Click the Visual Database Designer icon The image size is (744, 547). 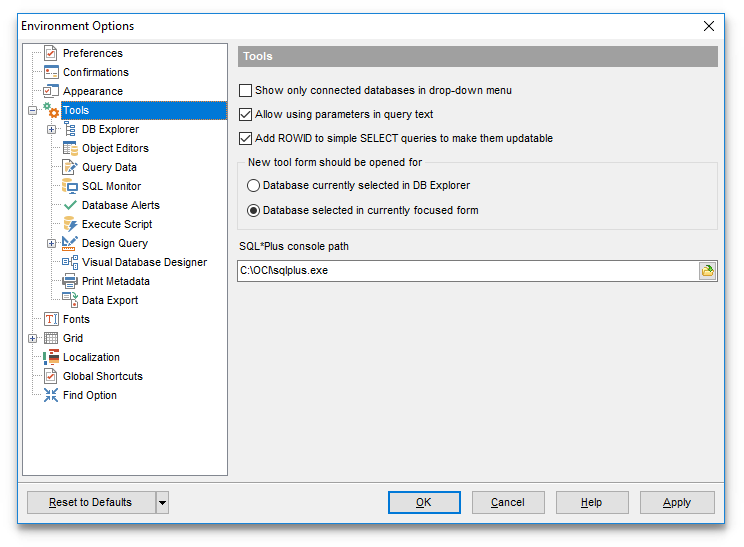[x=70, y=262]
